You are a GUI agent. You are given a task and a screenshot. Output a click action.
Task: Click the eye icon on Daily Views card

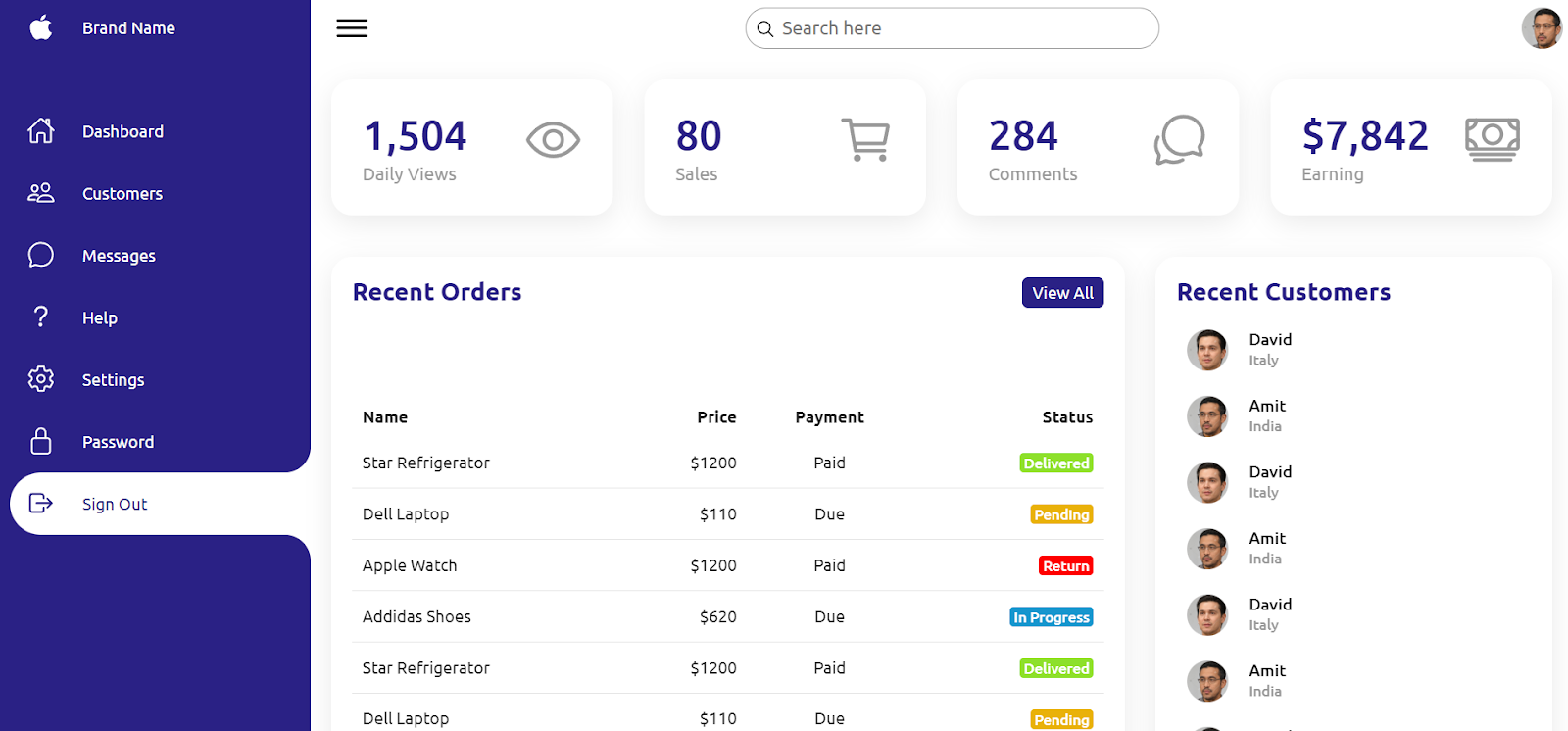553,140
